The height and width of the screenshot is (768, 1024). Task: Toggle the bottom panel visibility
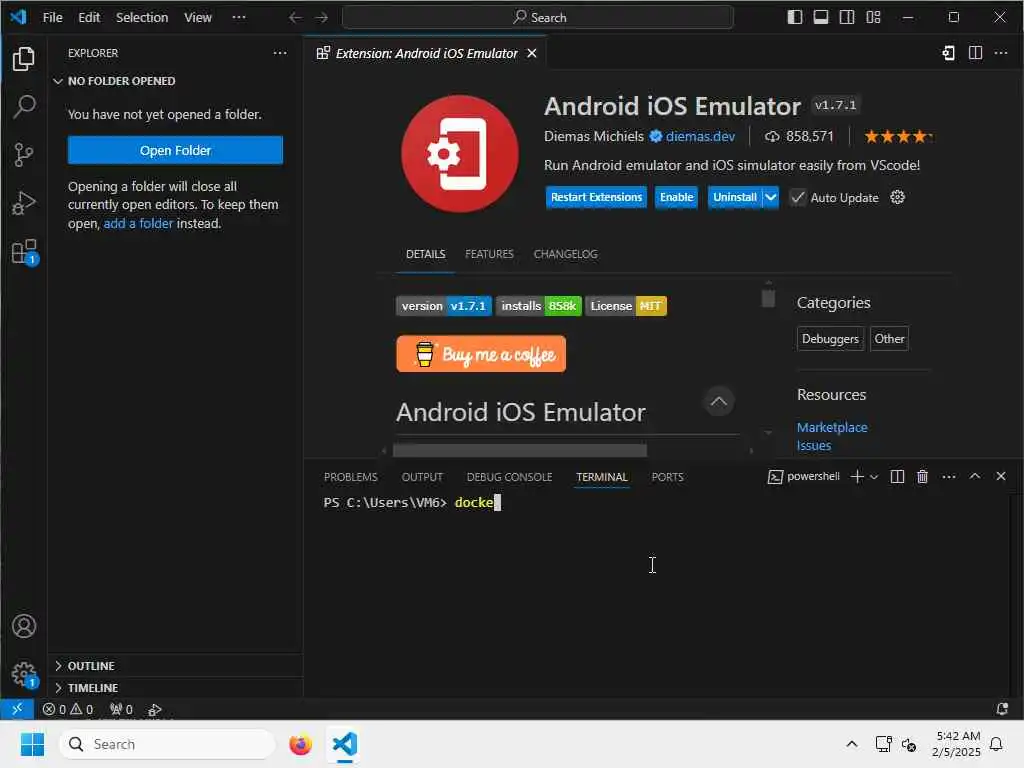point(821,17)
